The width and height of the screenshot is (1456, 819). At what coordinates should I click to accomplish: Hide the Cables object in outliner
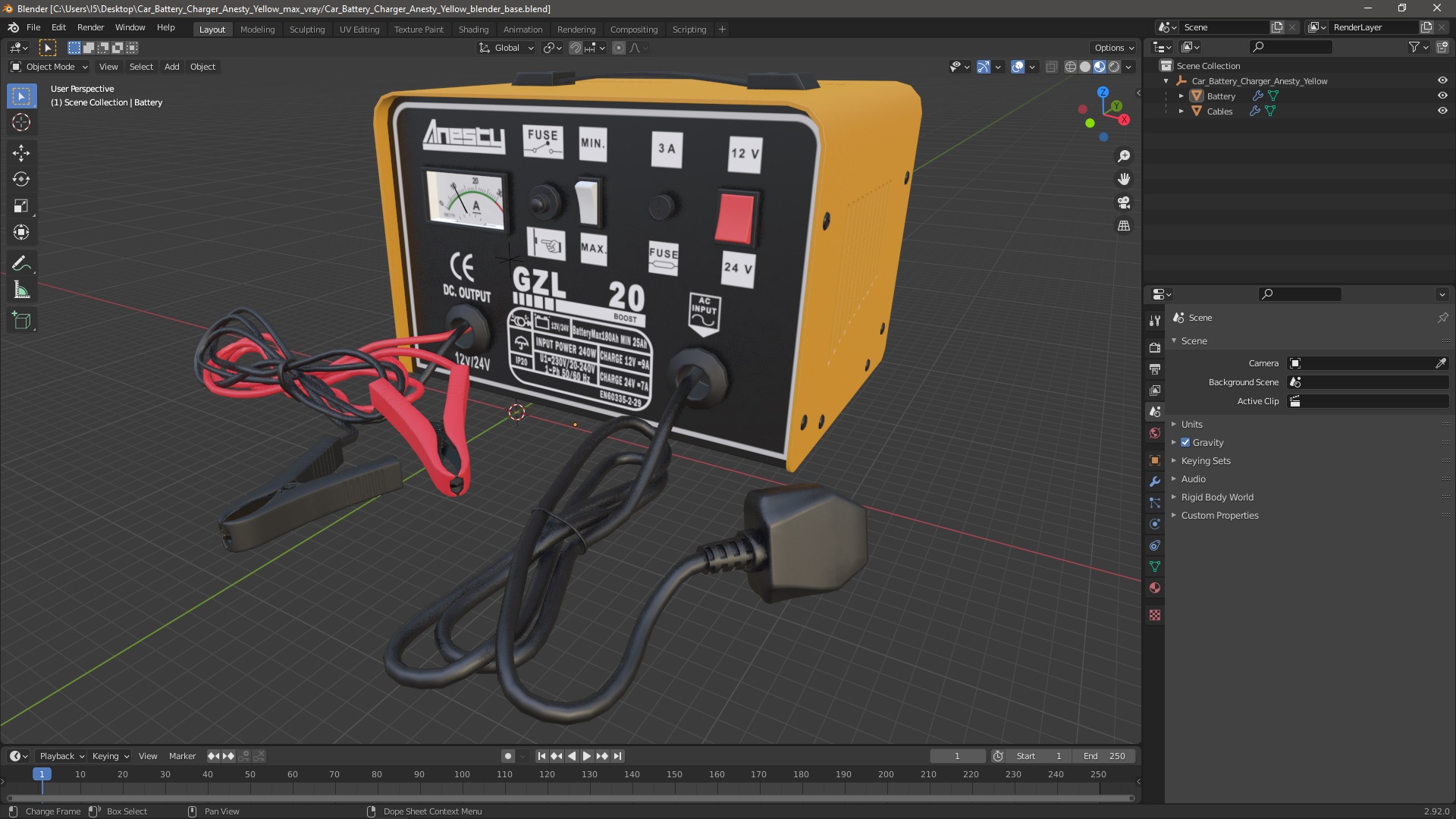[1442, 111]
